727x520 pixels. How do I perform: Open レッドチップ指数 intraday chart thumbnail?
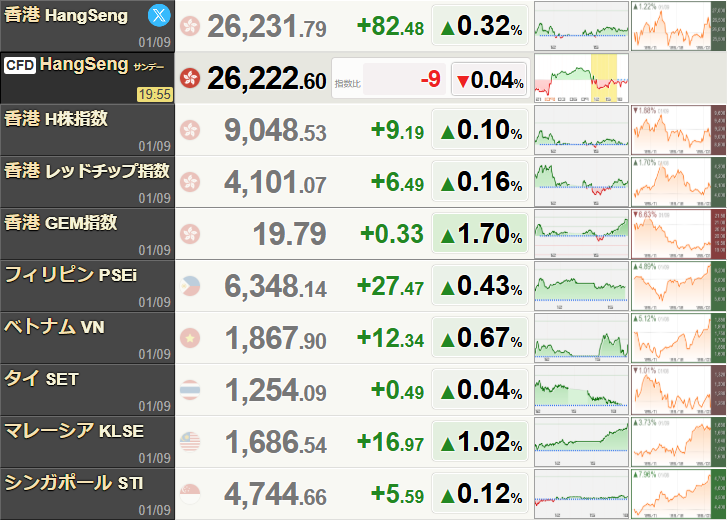[x=581, y=182]
